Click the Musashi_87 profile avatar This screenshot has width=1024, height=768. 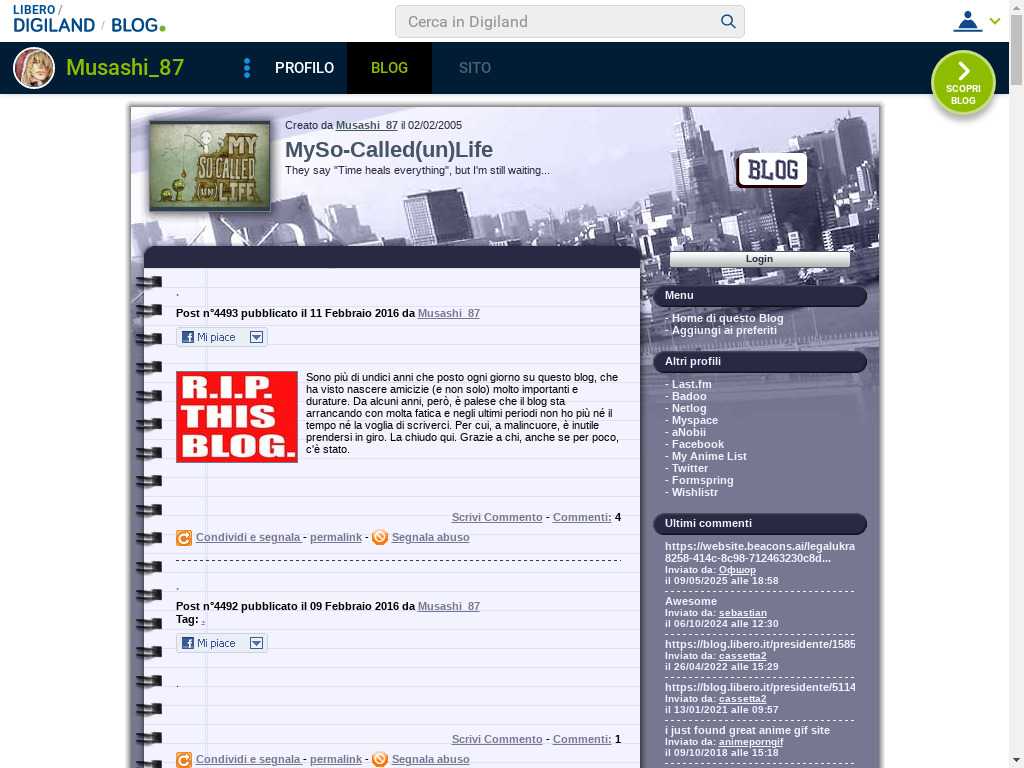pos(34,68)
